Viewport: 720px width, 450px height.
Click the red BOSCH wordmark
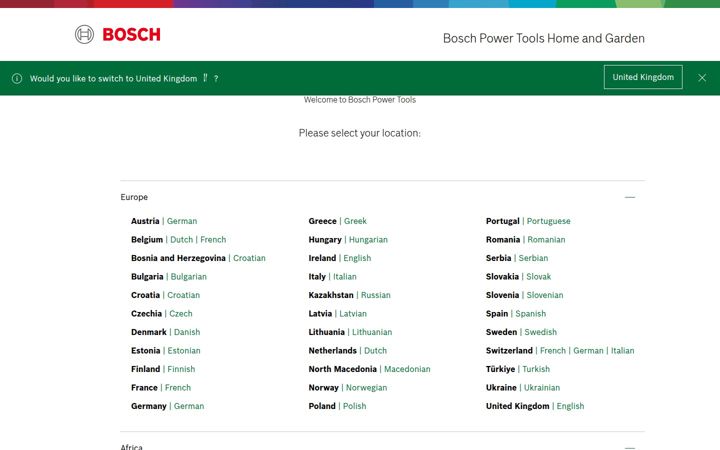[x=131, y=34]
